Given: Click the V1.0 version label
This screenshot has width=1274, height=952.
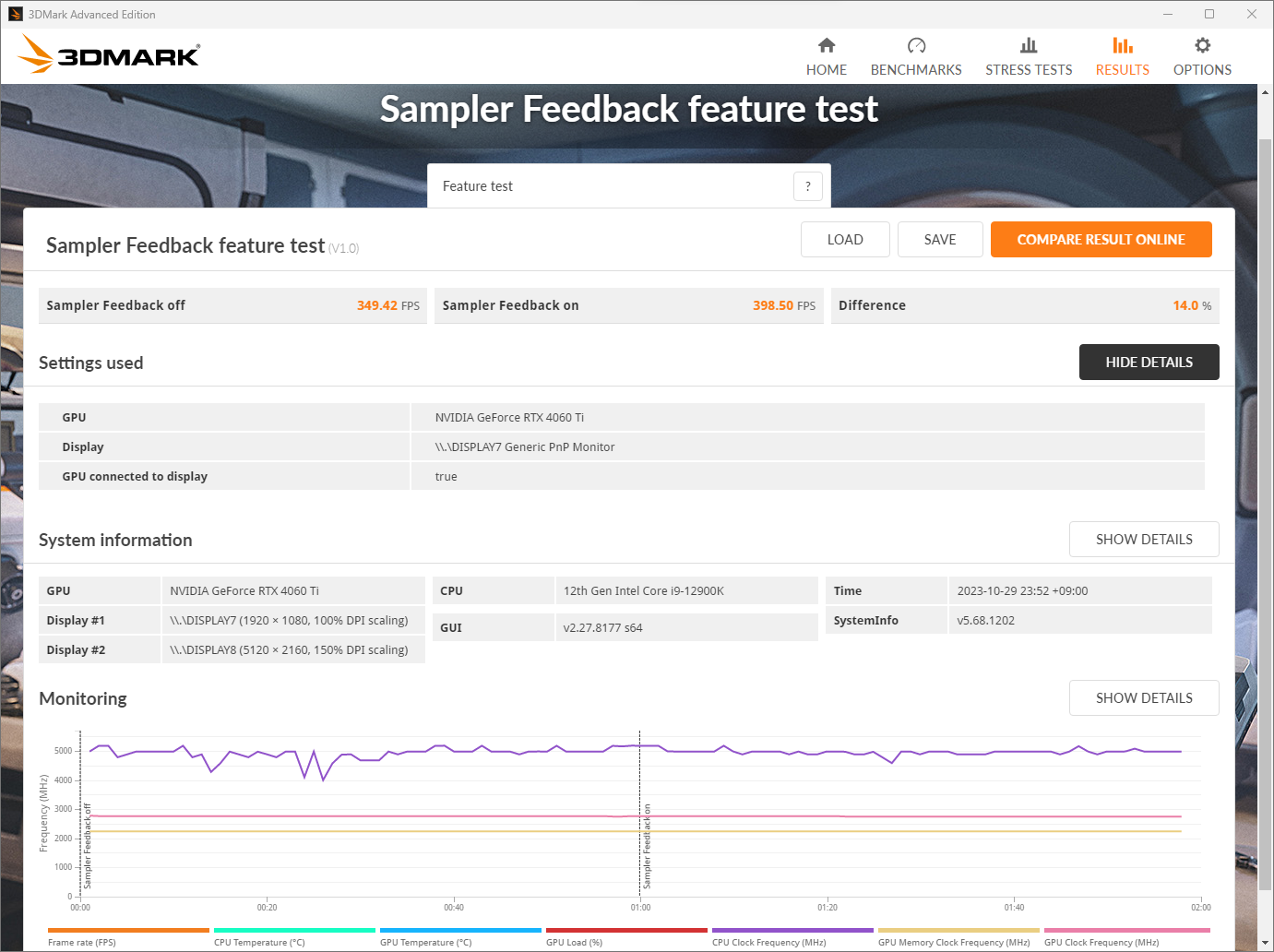Looking at the screenshot, I should pos(344,249).
